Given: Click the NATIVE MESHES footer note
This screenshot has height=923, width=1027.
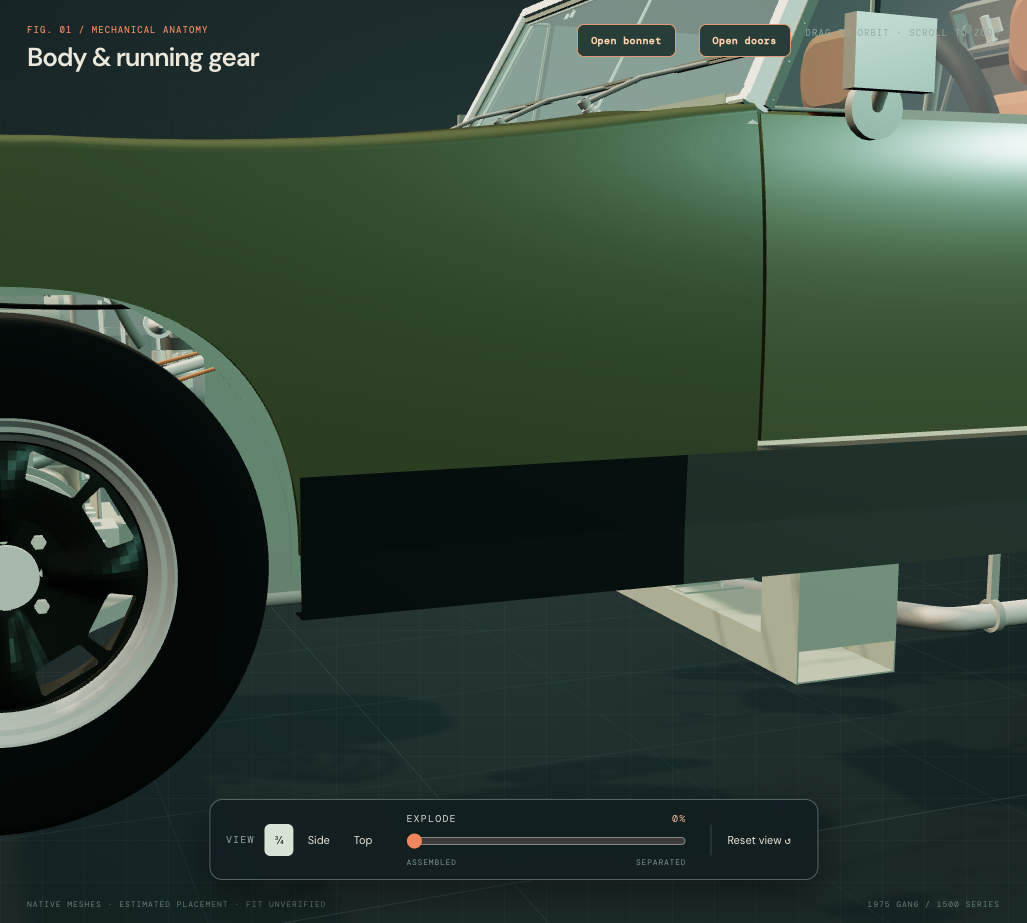Looking at the screenshot, I should [176, 904].
